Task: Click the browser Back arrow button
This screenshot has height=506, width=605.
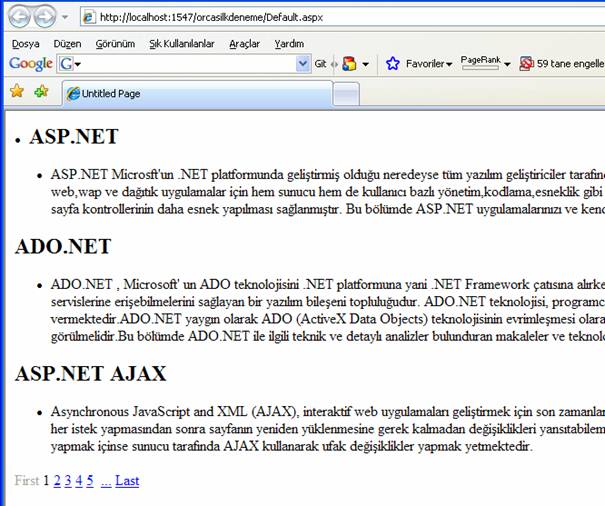Action: [x=18, y=17]
